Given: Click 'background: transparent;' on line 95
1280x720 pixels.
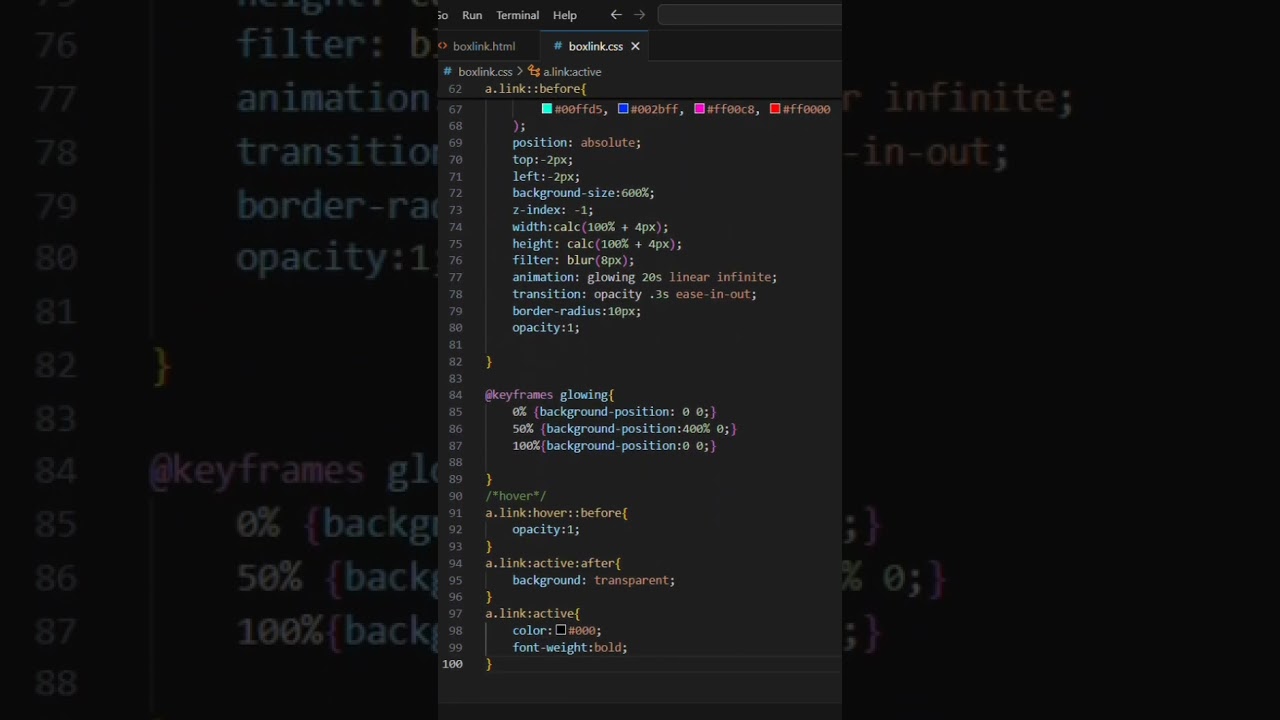Looking at the screenshot, I should click(594, 580).
